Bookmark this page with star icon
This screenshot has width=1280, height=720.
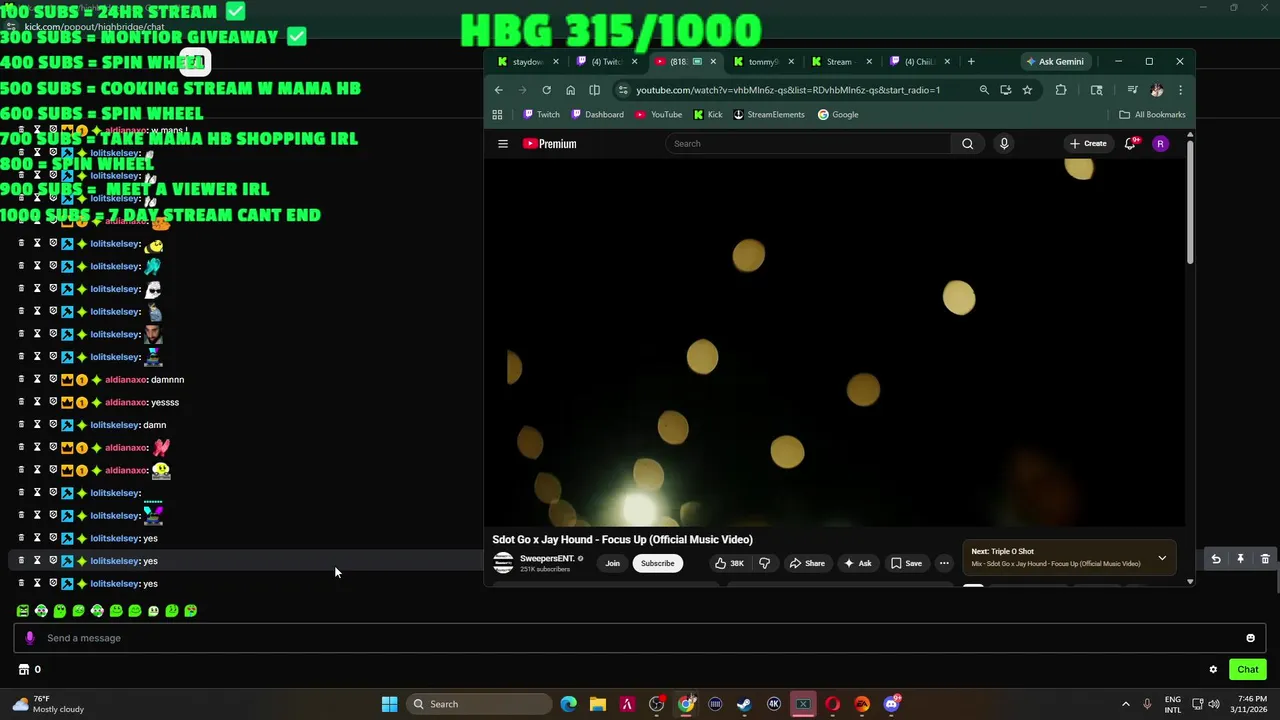[1027, 90]
